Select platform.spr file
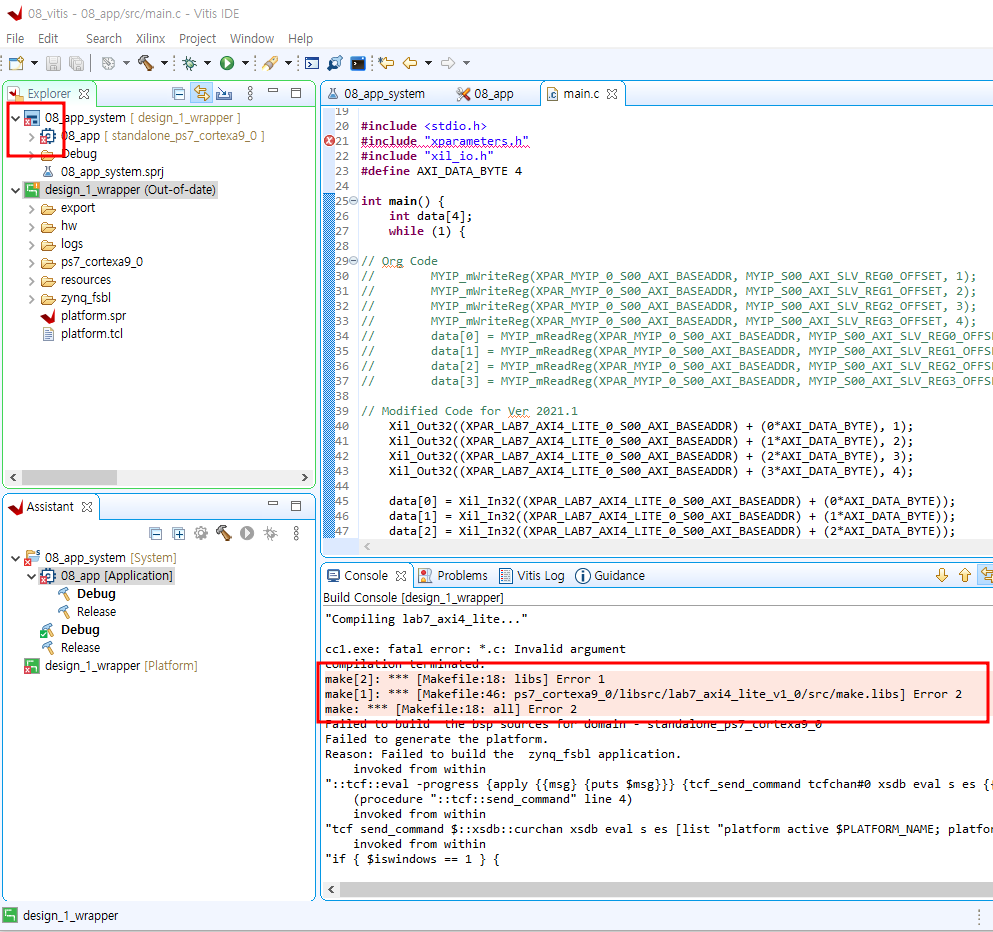The width and height of the screenshot is (993, 932). tap(84, 316)
